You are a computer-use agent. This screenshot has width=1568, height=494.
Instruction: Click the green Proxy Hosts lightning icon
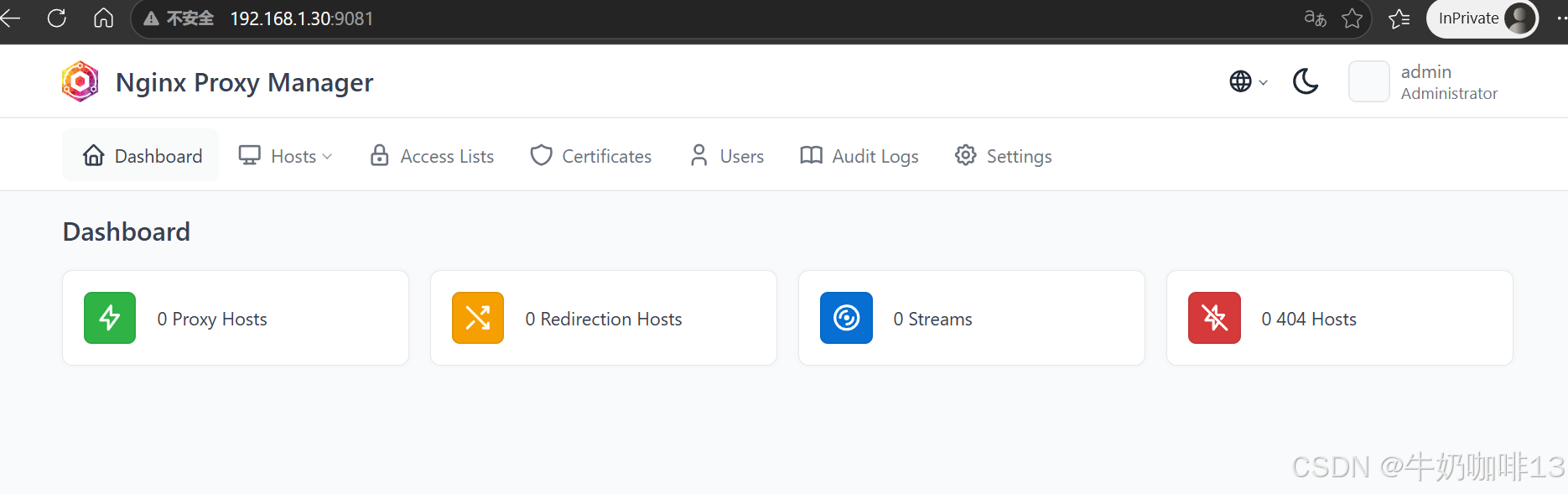[110, 318]
